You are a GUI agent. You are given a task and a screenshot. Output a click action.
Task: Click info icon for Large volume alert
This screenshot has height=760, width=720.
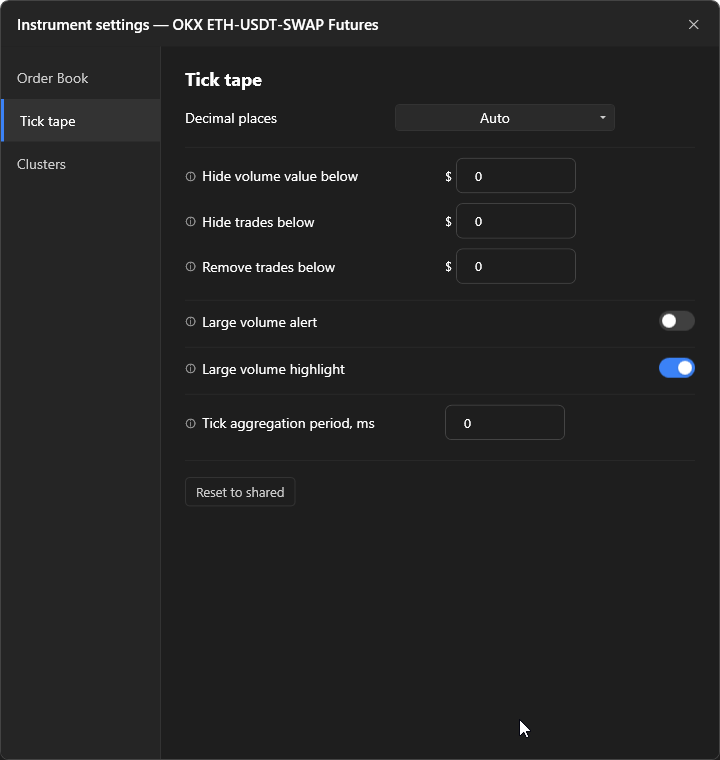[191, 322]
